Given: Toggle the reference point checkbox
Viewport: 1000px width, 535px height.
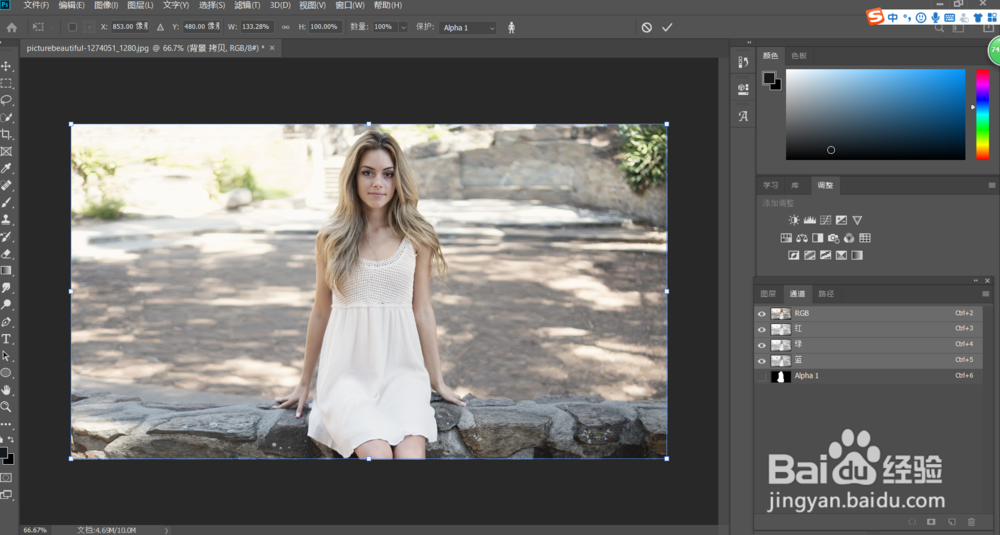Looking at the screenshot, I should [72, 27].
